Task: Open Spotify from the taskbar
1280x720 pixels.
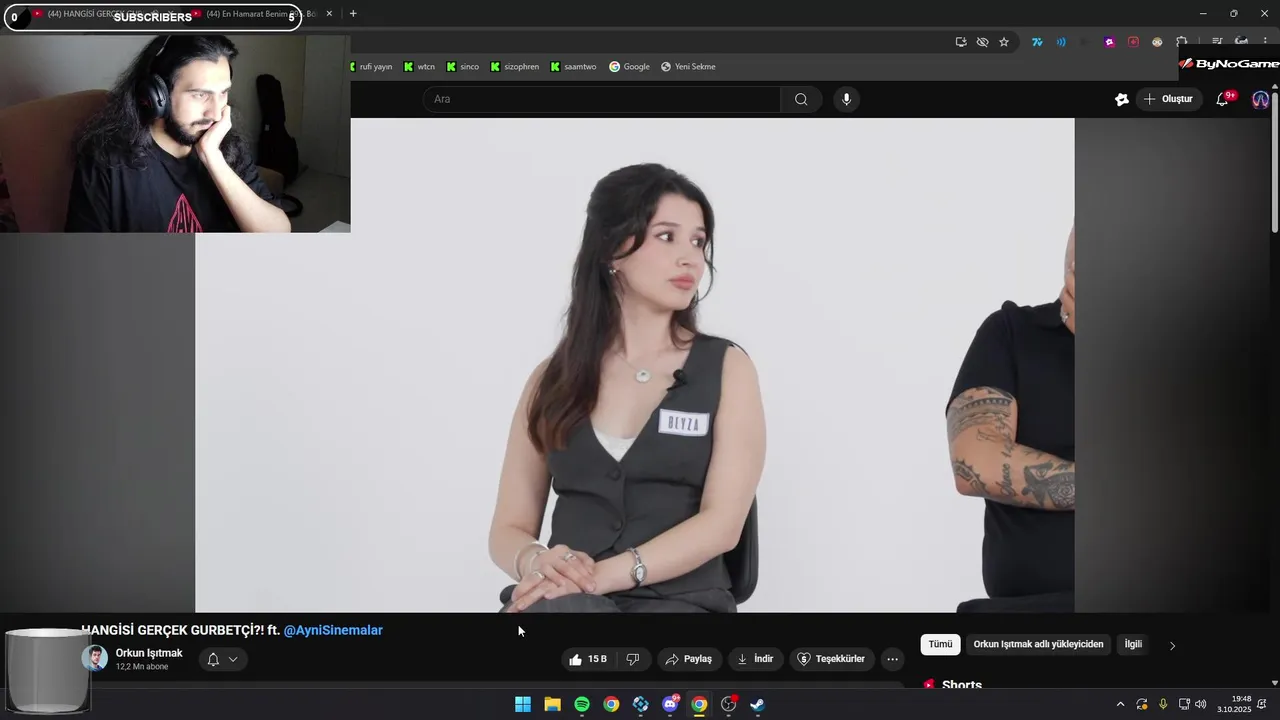Action: [582, 704]
